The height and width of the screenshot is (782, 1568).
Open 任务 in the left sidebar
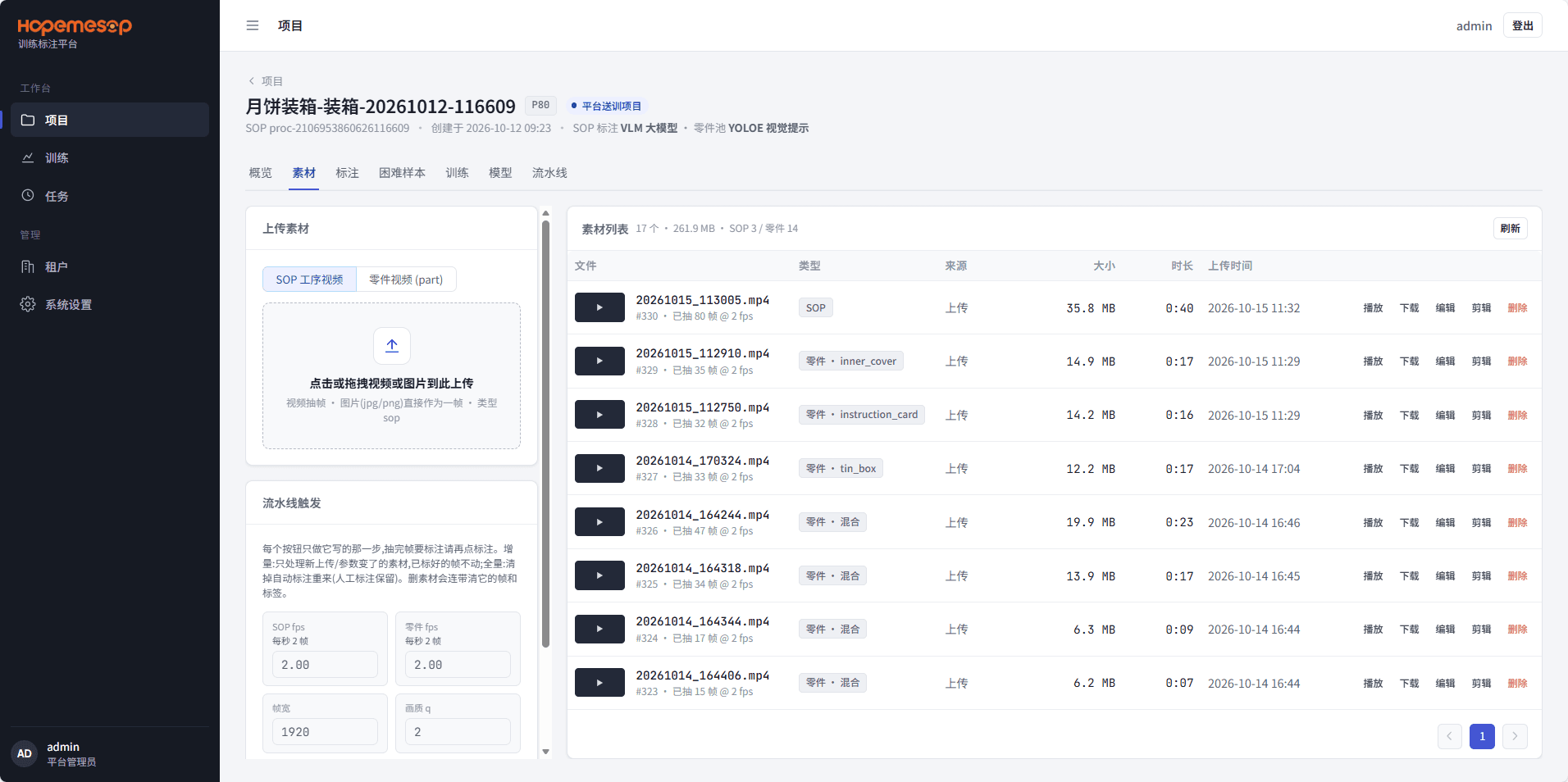pos(110,196)
